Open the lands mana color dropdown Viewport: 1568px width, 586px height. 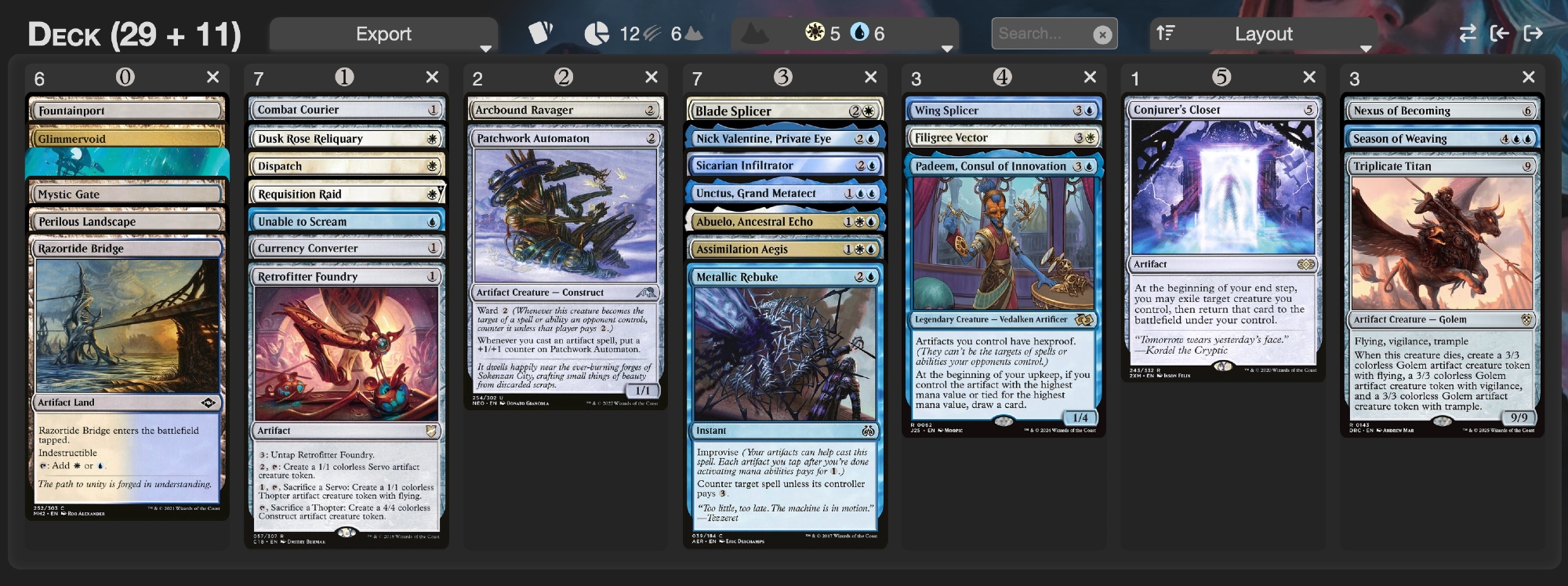tap(844, 34)
